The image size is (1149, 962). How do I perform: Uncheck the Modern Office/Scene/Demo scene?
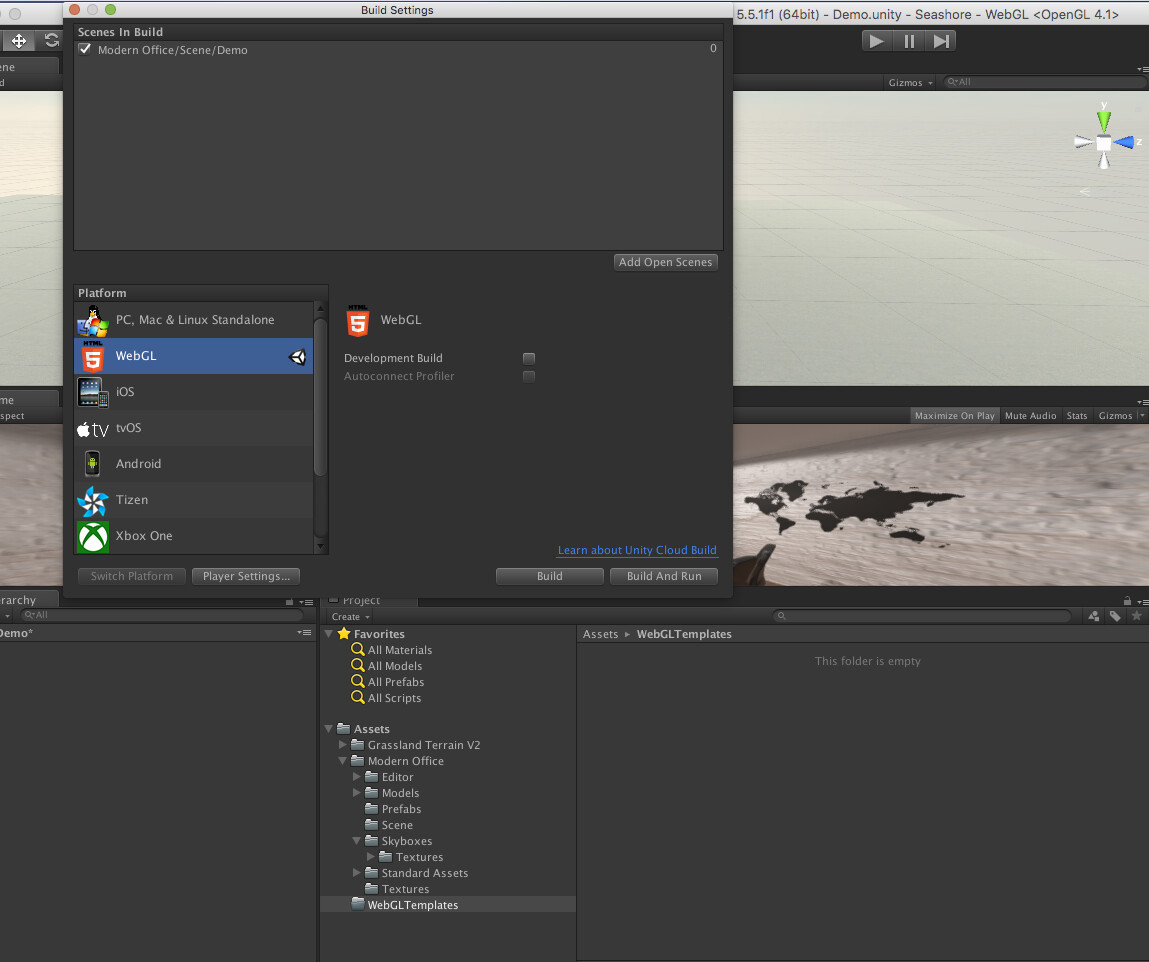tap(84, 49)
